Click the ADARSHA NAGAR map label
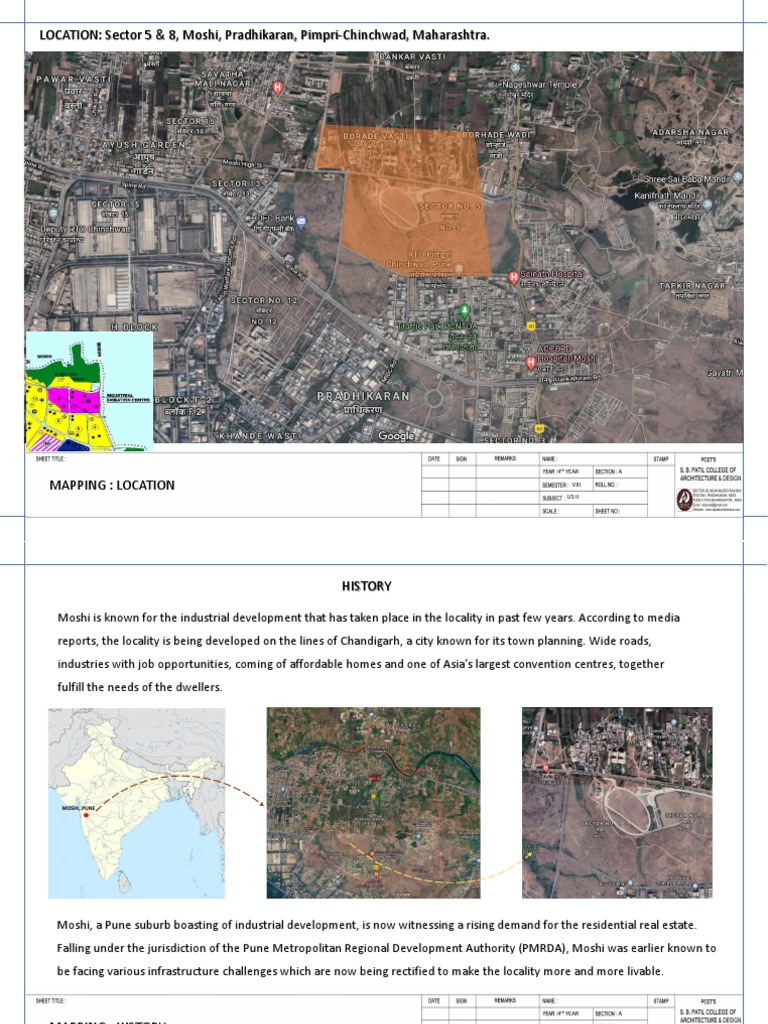 [x=691, y=132]
